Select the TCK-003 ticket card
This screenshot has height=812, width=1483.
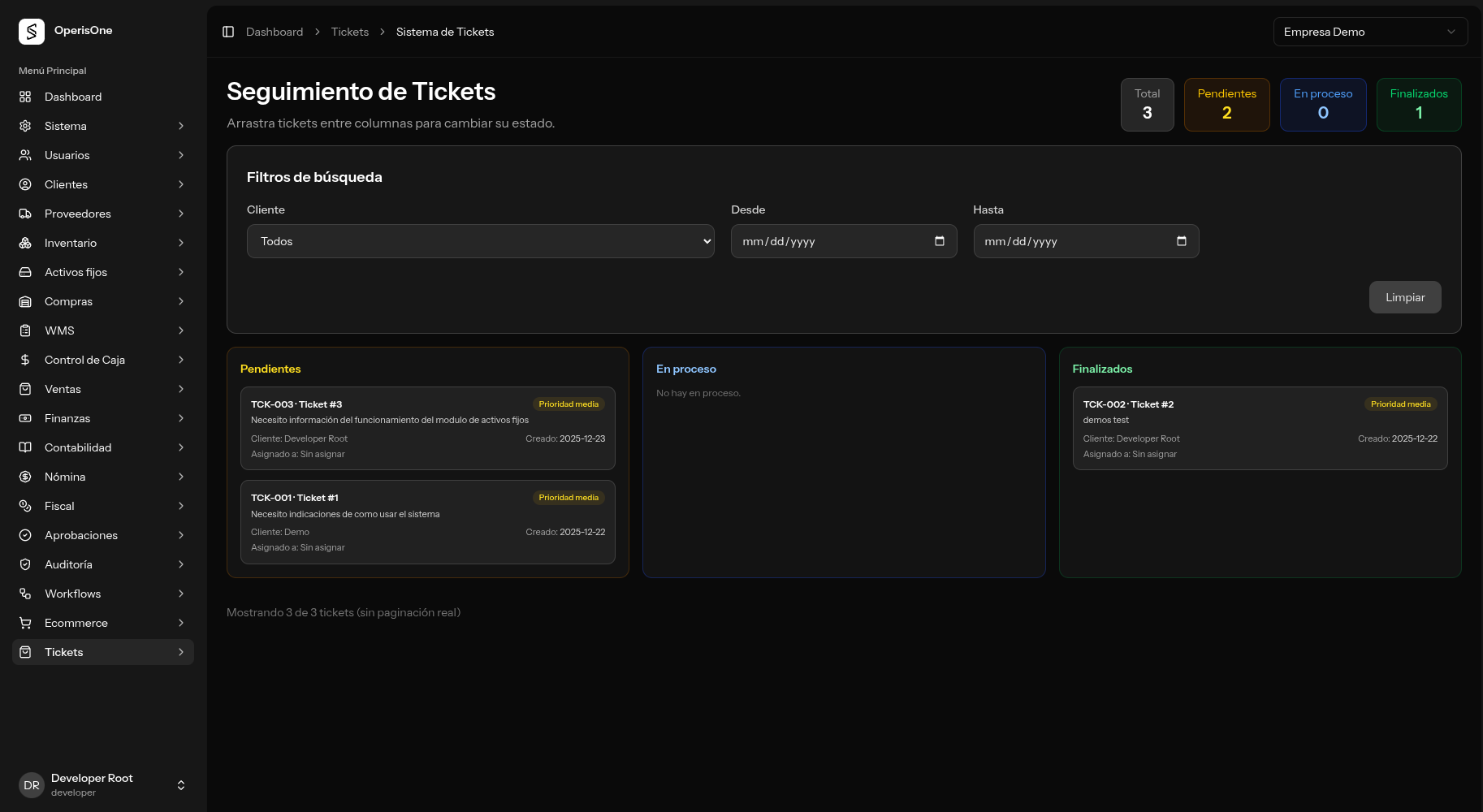point(428,428)
